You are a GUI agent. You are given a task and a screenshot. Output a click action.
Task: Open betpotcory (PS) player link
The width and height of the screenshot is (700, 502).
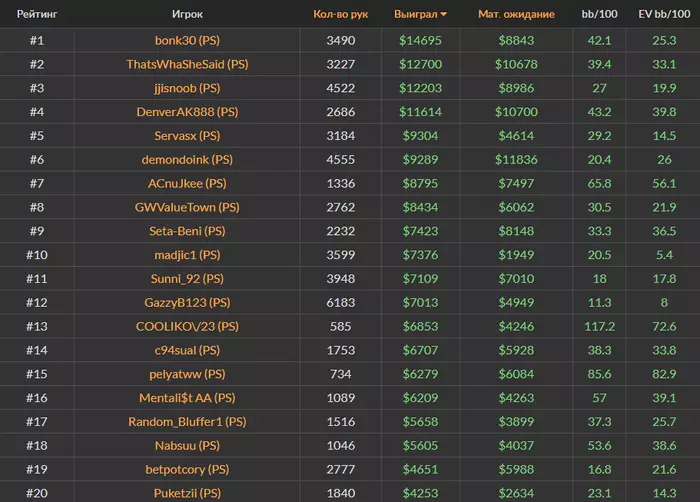[x=187, y=469]
